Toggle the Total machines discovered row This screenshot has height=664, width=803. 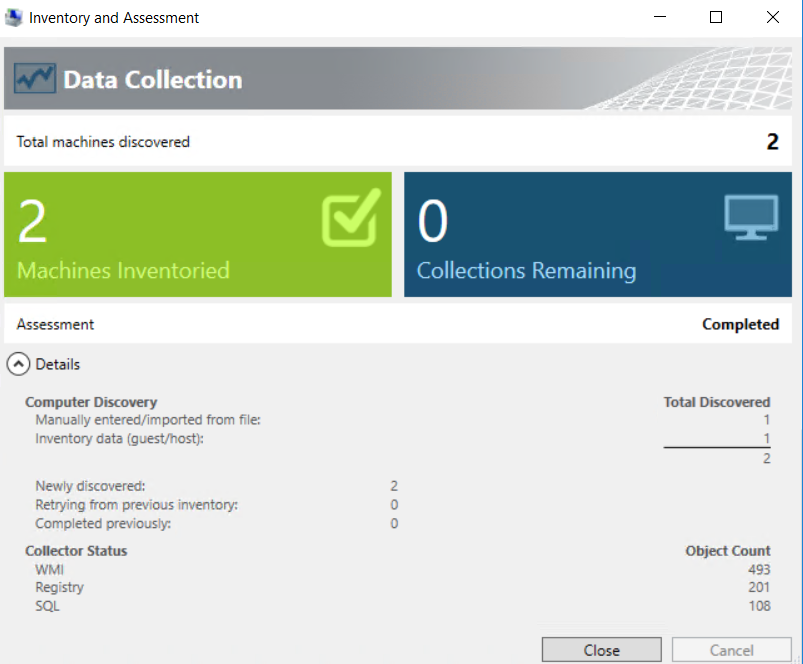pos(400,141)
